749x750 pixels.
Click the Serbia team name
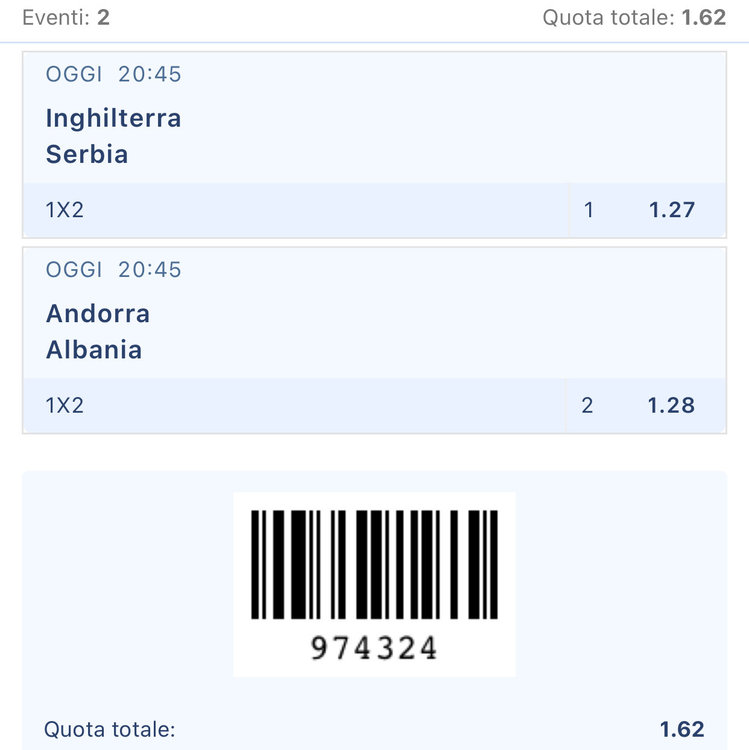87,154
